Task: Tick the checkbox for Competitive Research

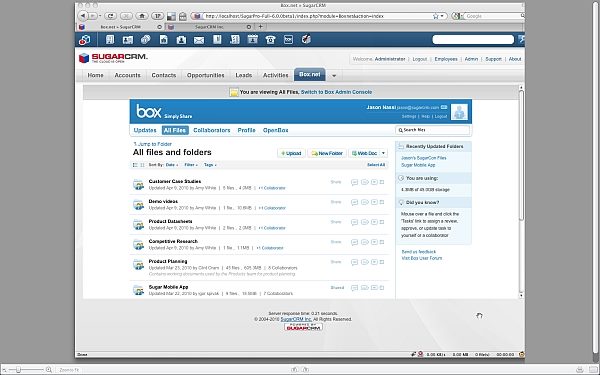Action: point(382,241)
